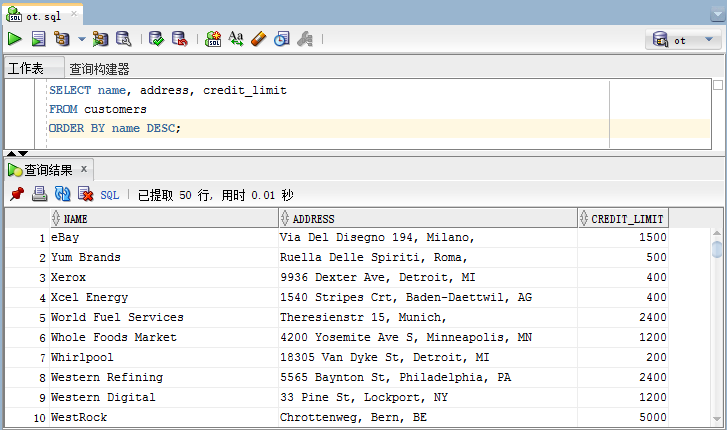Click the change case (Aa) icon
Screen dimensions: 727x430
[236, 39]
